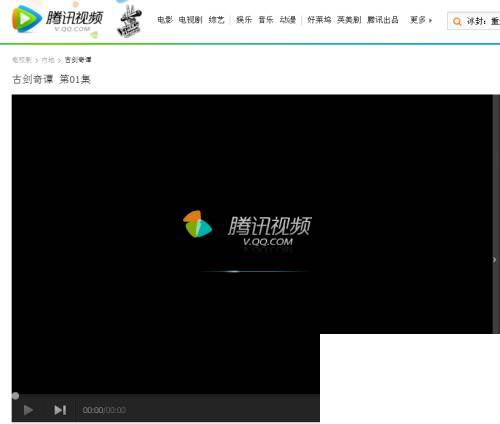Select the 英美剧 navigation item
The image size is (500, 424).
[349, 20]
